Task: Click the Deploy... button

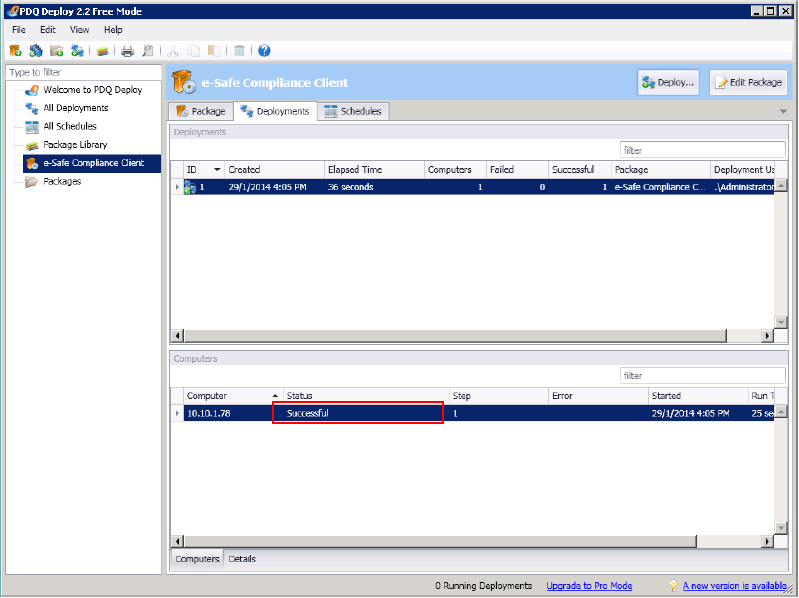Action: (668, 83)
